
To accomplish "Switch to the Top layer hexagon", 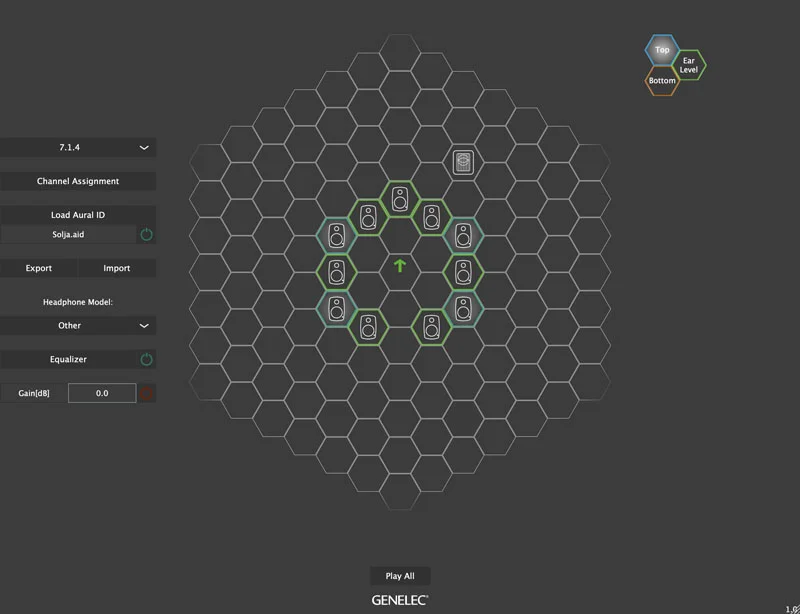I will coord(662,50).
